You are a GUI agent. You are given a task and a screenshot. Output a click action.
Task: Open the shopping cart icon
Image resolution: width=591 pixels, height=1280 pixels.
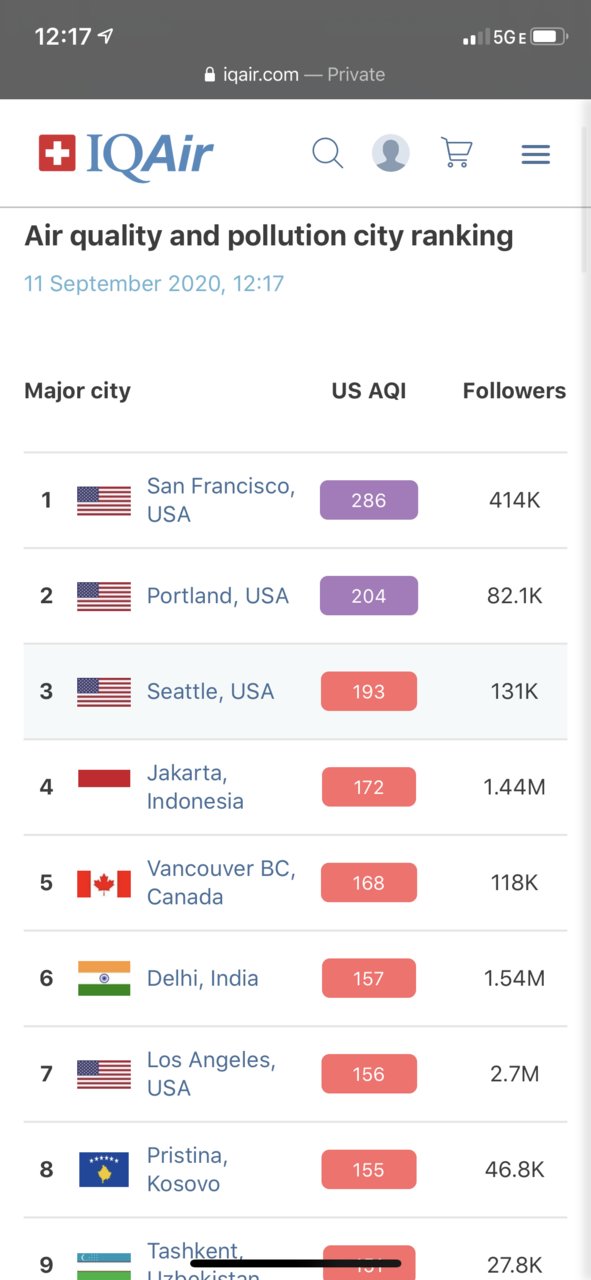(456, 153)
